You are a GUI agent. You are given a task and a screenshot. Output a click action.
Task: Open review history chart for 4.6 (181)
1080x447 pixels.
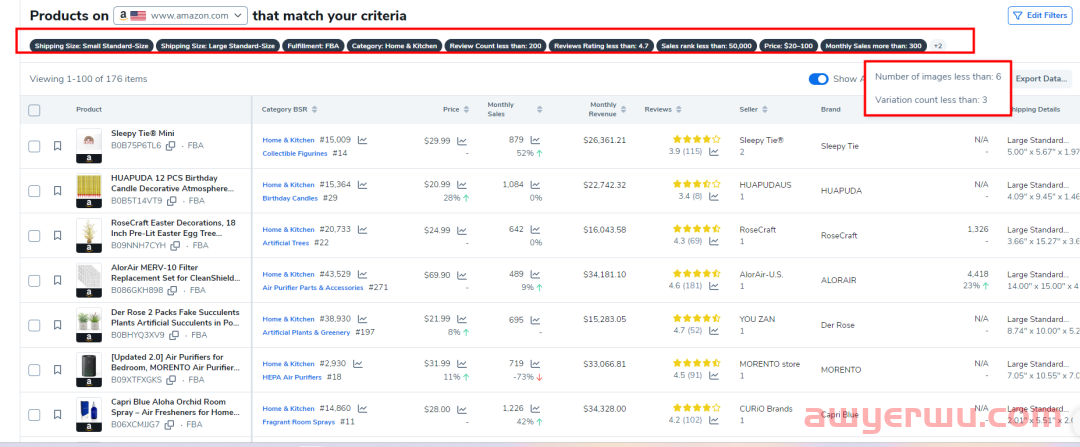pos(714,286)
